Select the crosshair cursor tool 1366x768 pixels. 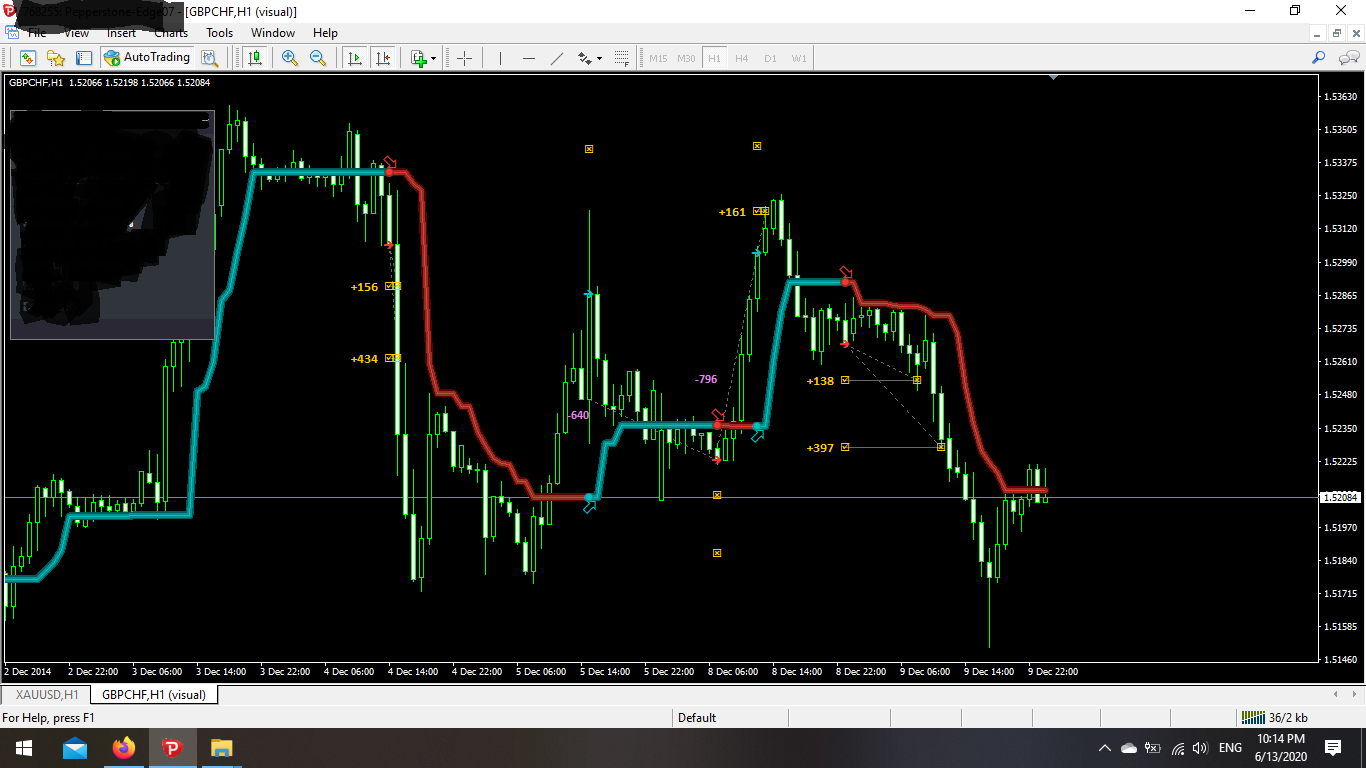(464, 58)
